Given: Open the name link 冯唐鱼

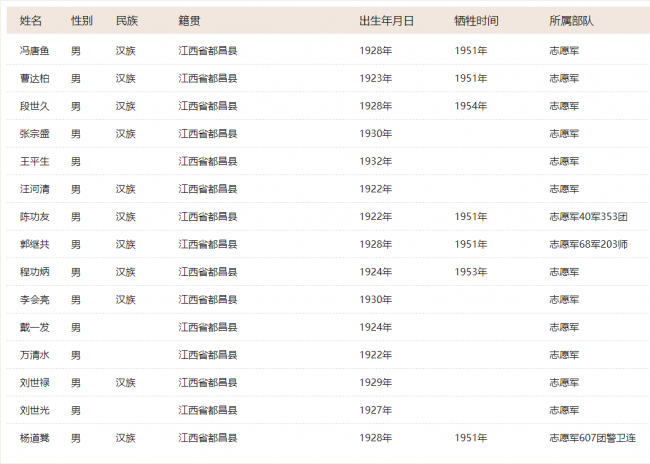Looking at the screenshot, I should click(34, 51).
